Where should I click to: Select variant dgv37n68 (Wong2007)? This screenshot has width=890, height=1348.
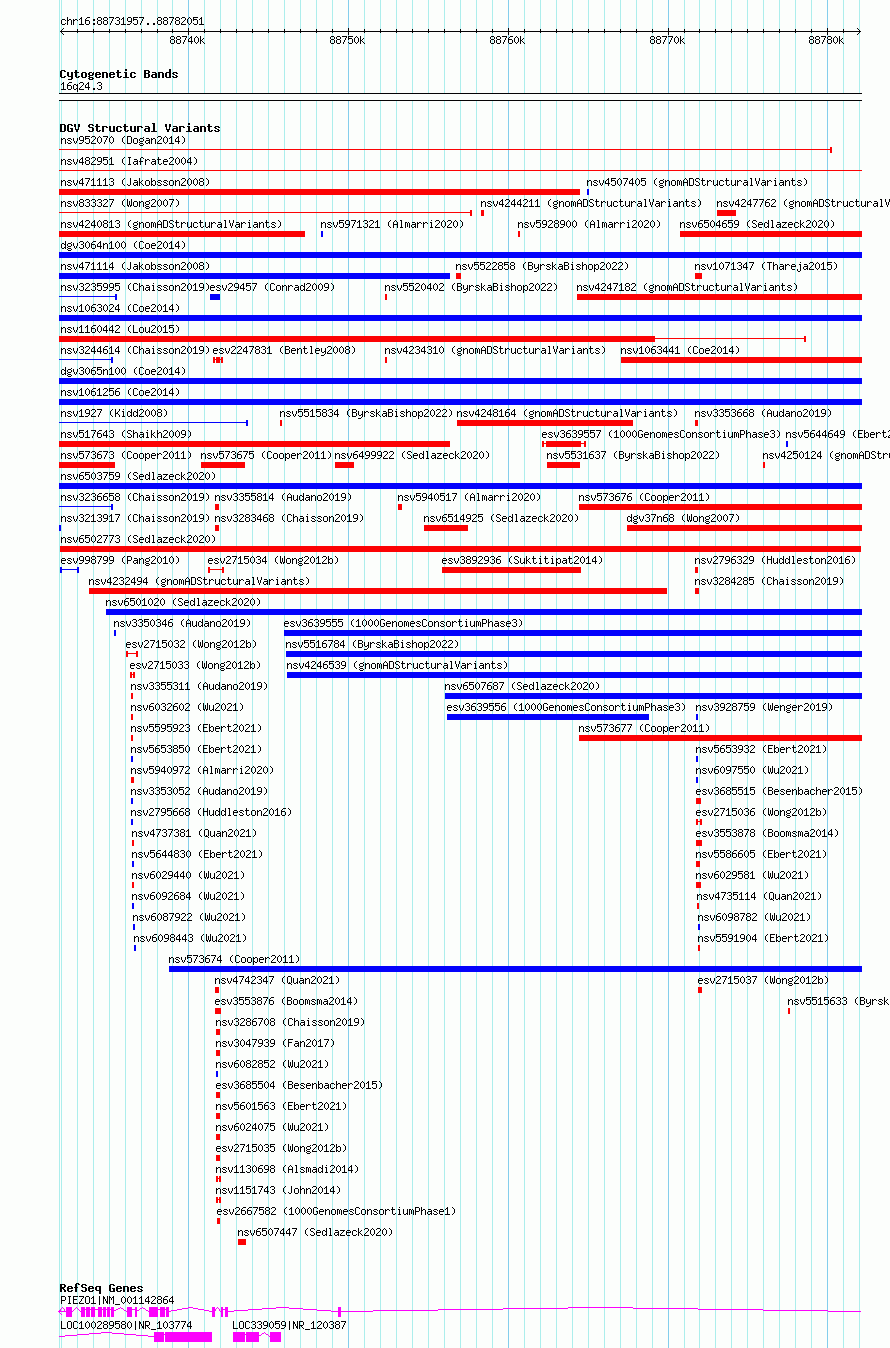[683, 518]
